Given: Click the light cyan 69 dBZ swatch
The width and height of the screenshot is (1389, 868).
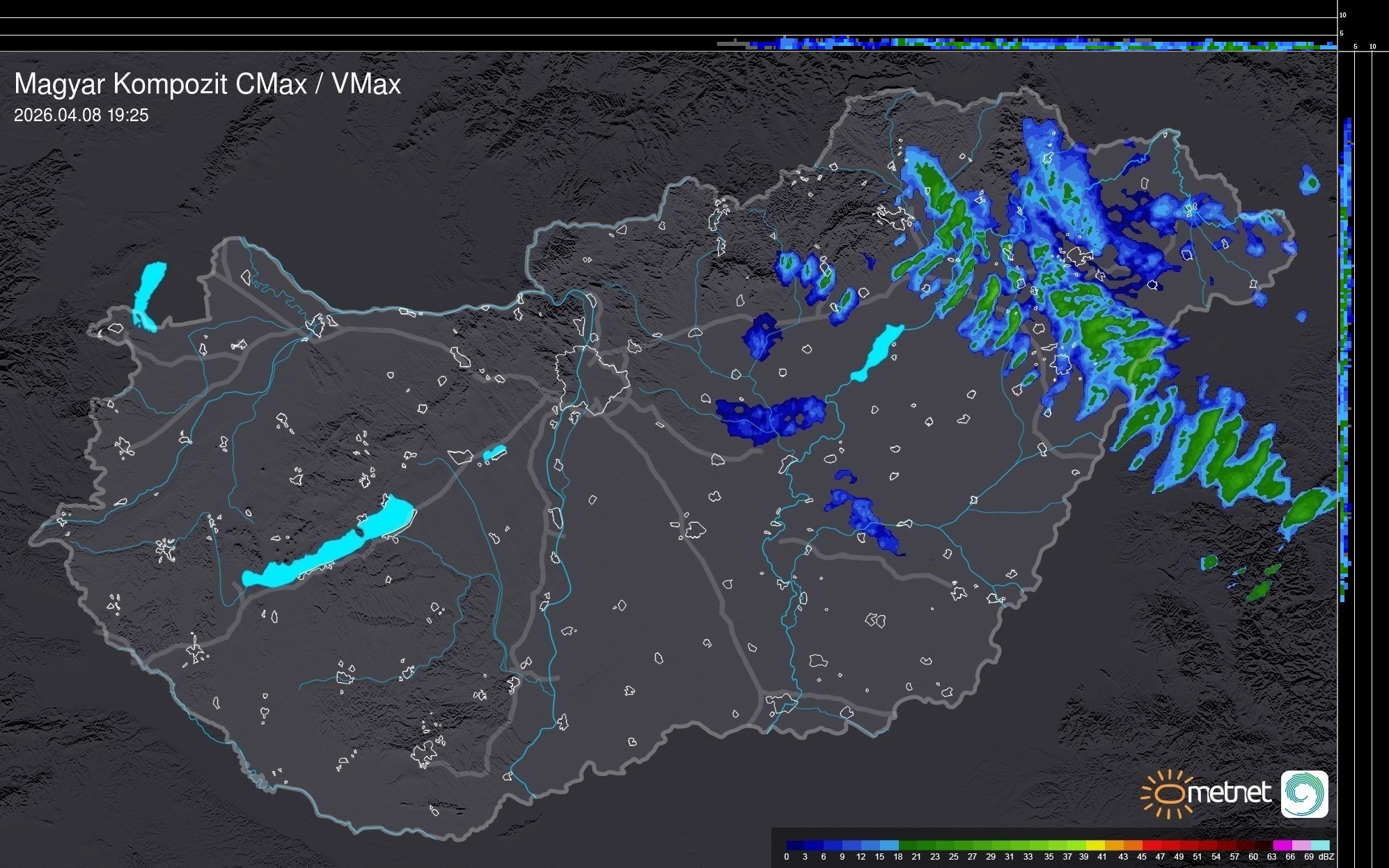Looking at the screenshot, I should click(1319, 846).
